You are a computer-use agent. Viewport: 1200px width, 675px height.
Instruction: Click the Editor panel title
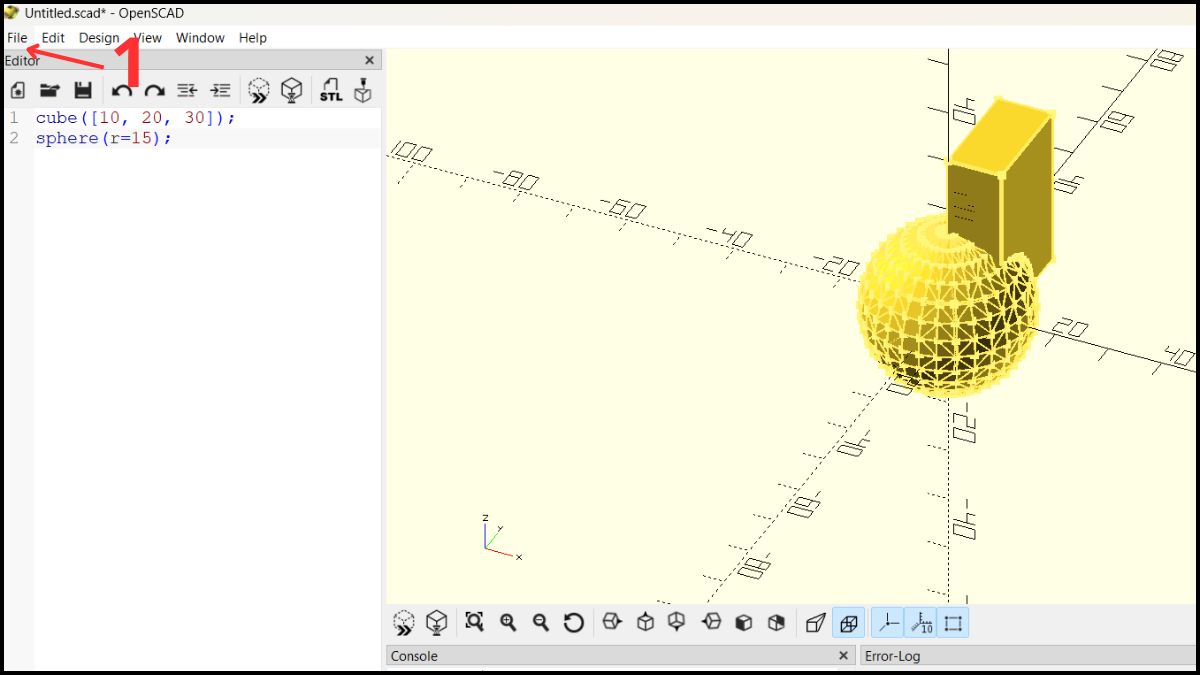click(x=23, y=61)
